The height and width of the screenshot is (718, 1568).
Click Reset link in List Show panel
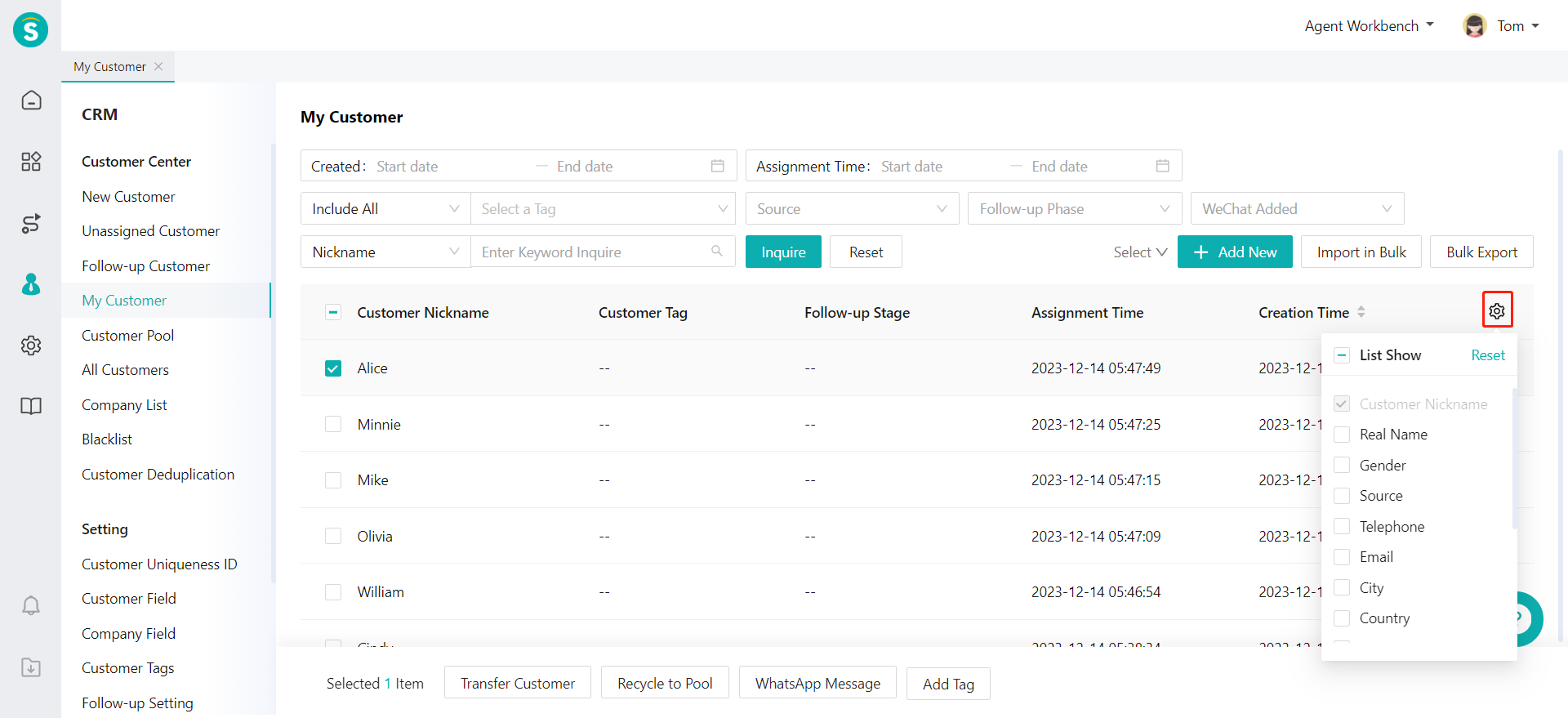coord(1488,355)
